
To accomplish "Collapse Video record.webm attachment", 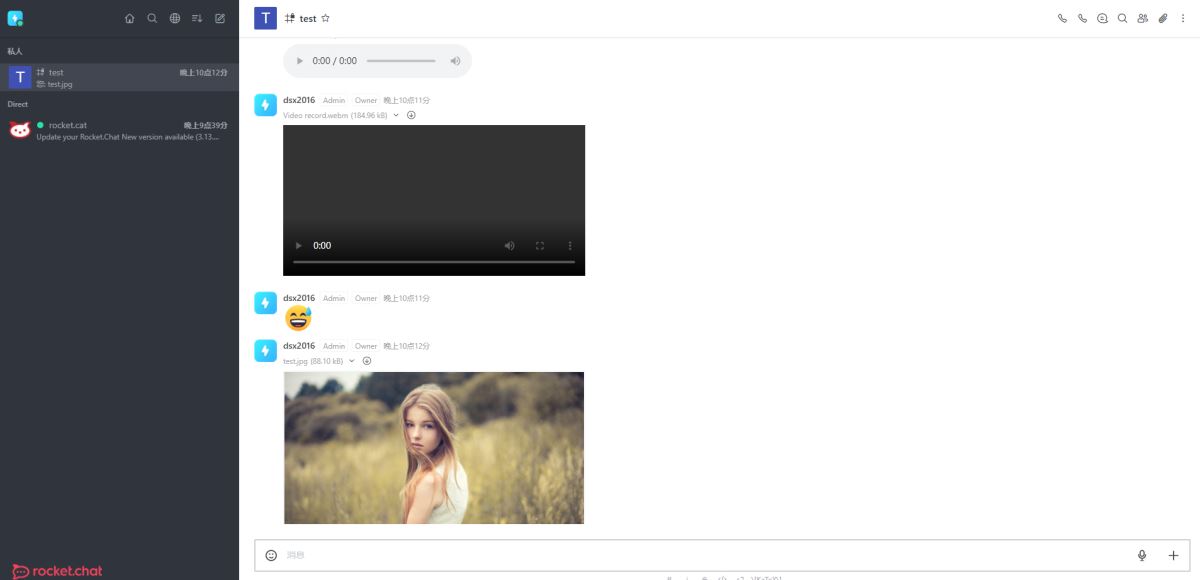I will pos(396,115).
